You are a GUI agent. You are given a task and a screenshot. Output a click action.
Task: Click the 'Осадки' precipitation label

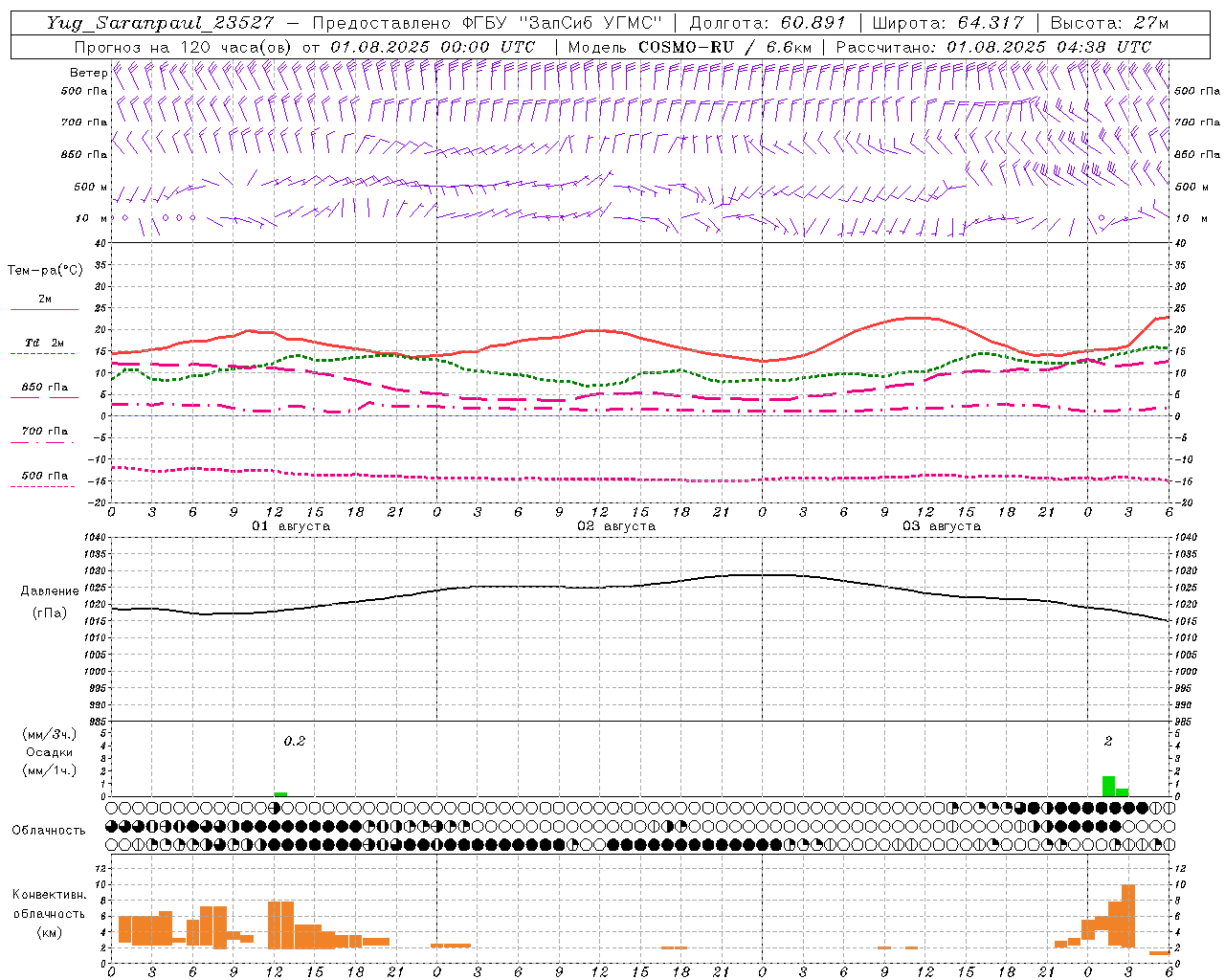coord(50,752)
